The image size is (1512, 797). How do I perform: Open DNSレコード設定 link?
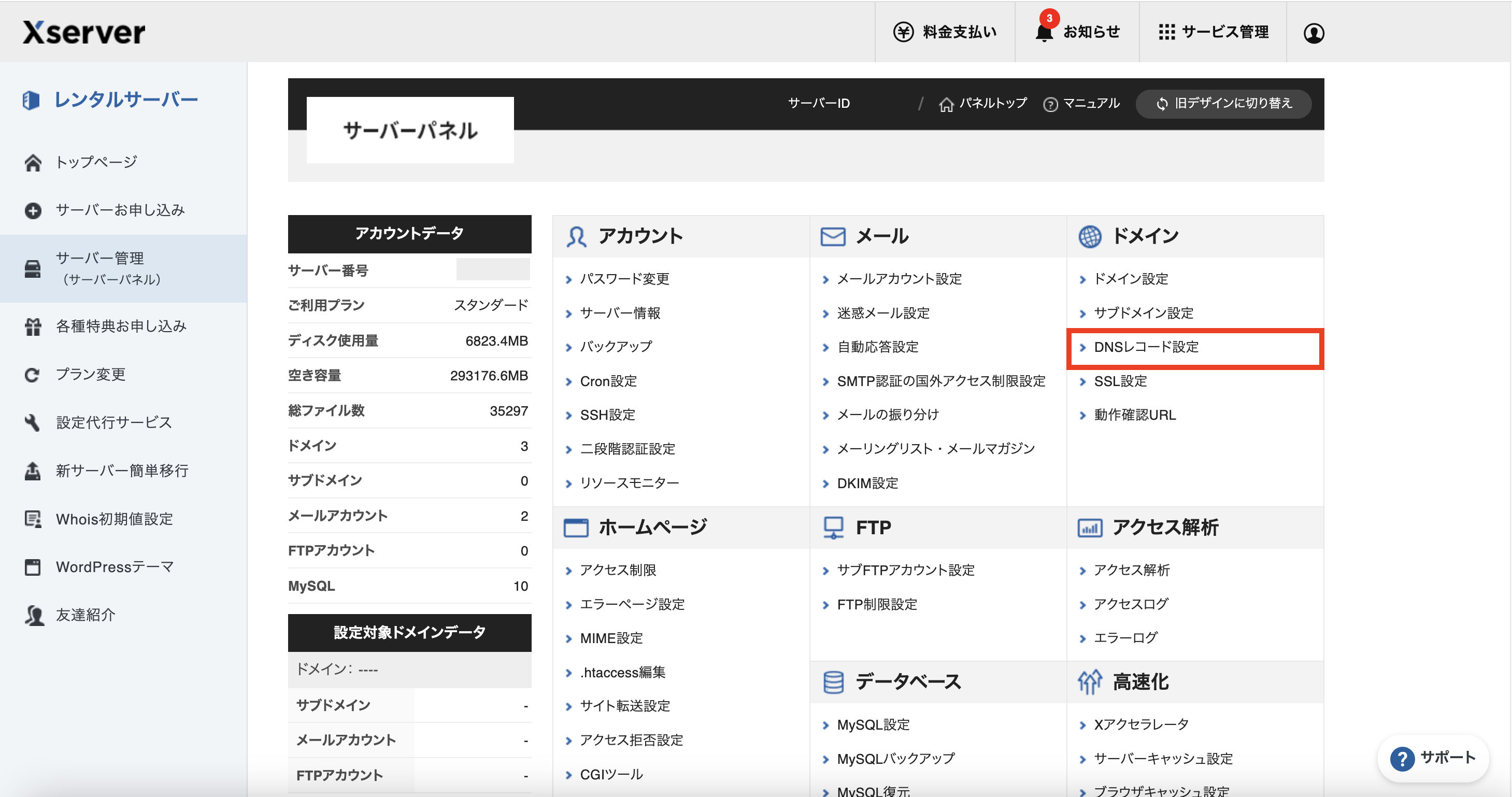pos(1146,347)
